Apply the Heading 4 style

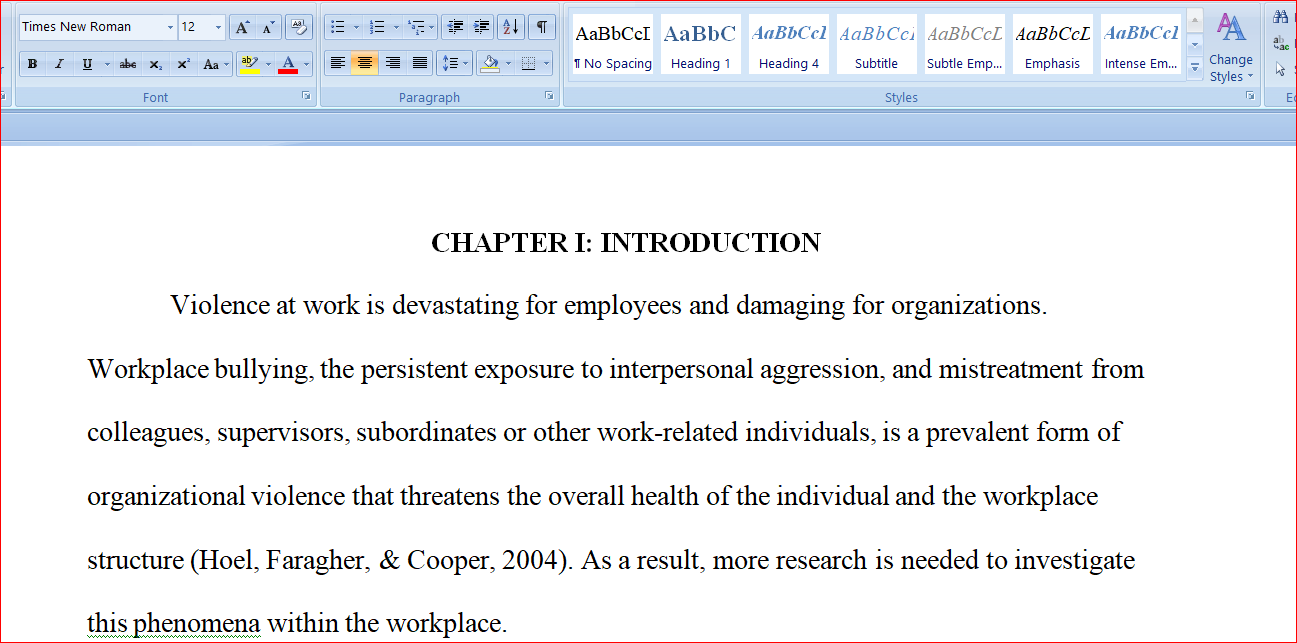pyautogui.click(x=789, y=45)
